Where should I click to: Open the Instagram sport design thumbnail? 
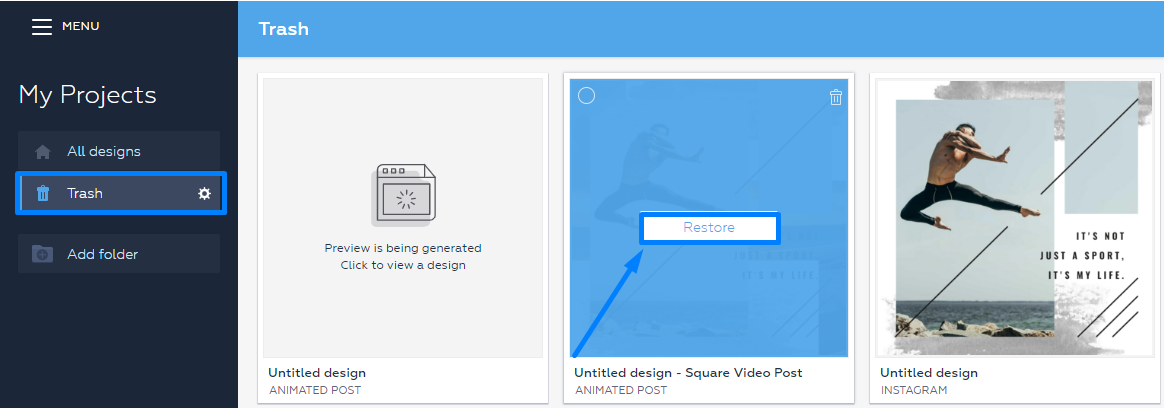click(x=1015, y=218)
